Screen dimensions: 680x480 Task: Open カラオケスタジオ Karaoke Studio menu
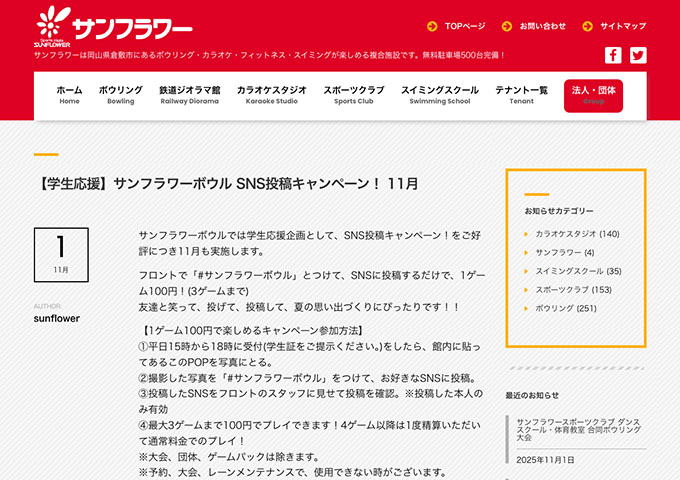pyautogui.click(x=271, y=95)
